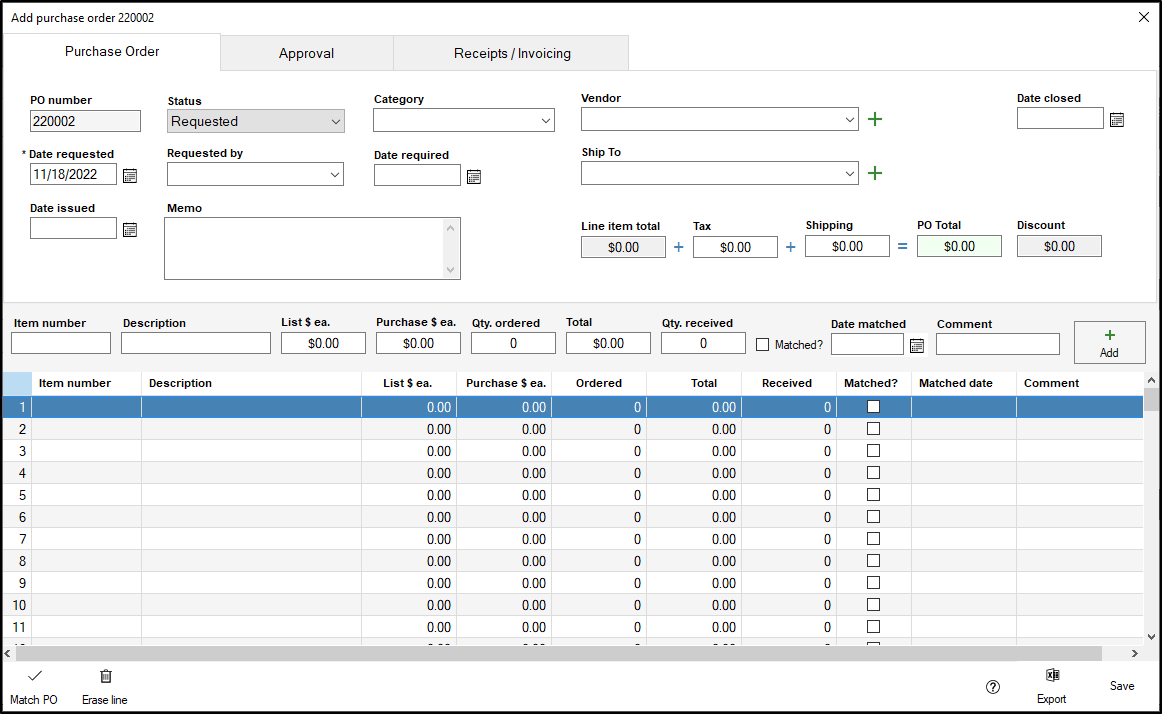Screen dimensions: 1162x714
Task: Click the Purchase $ ea. entry field
Action: (418, 343)
